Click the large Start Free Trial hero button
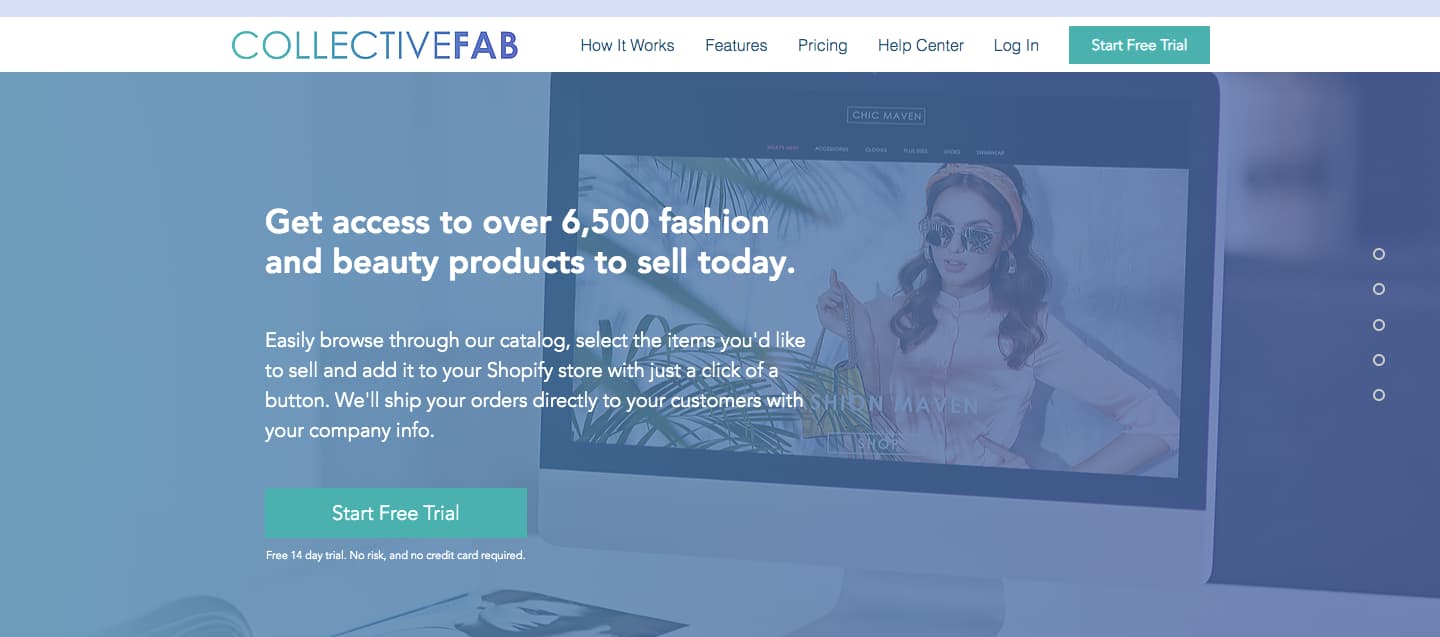Viewport: 1440px width, 637px height. point(396,513)
